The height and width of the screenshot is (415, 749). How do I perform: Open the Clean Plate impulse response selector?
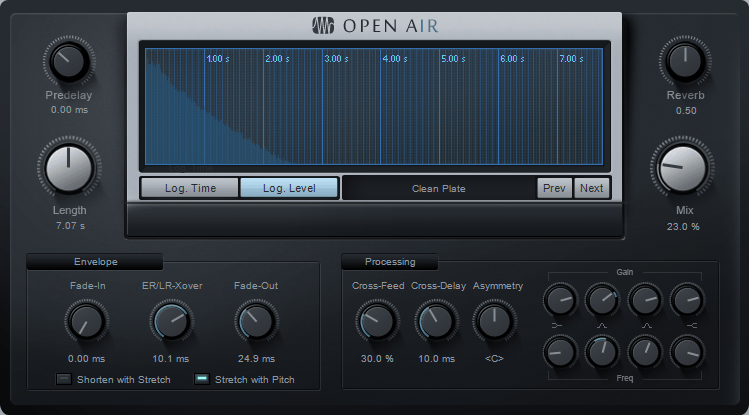[439, 188]
